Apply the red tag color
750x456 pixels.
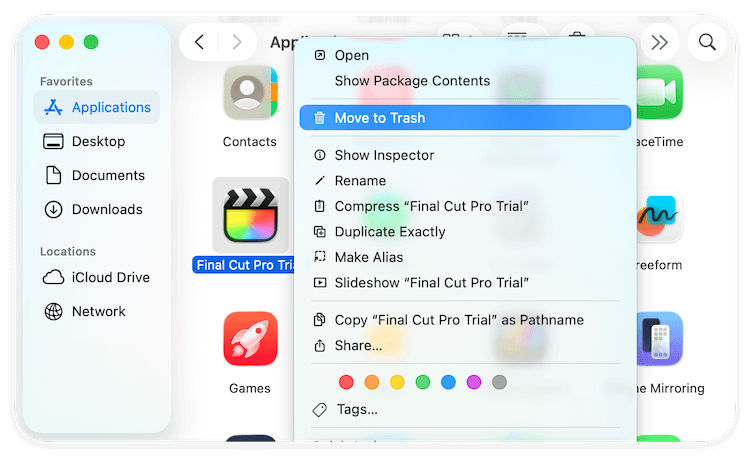coord(346,382)
